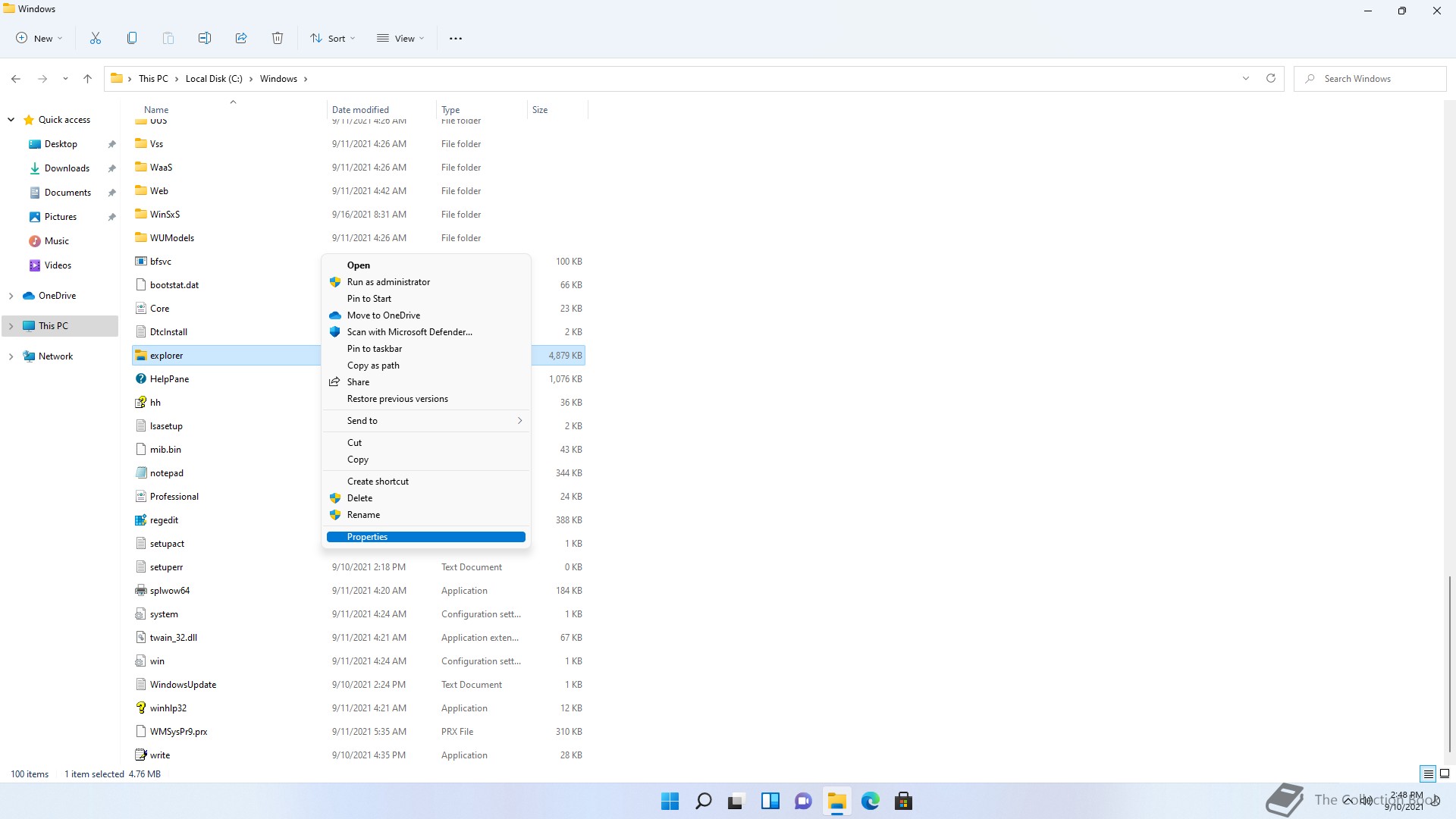The width and height of the screenshot is (1456, 819).
Task: Select Create shortcut
Action: click(426, 482)
